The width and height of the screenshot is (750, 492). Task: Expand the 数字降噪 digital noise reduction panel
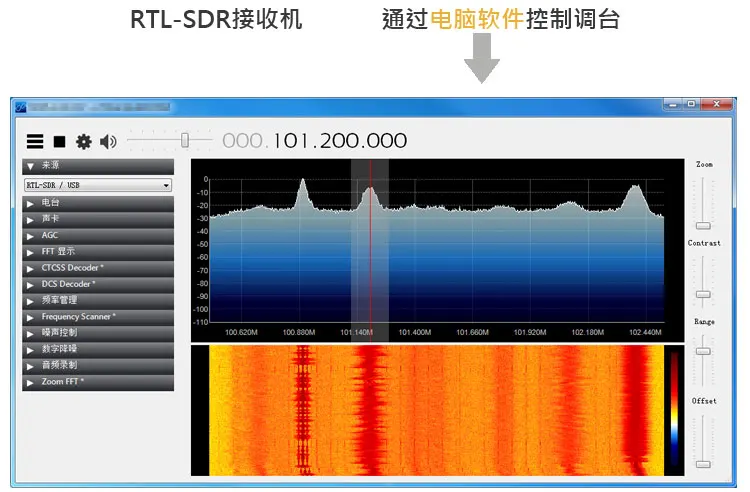pos(98,350)
